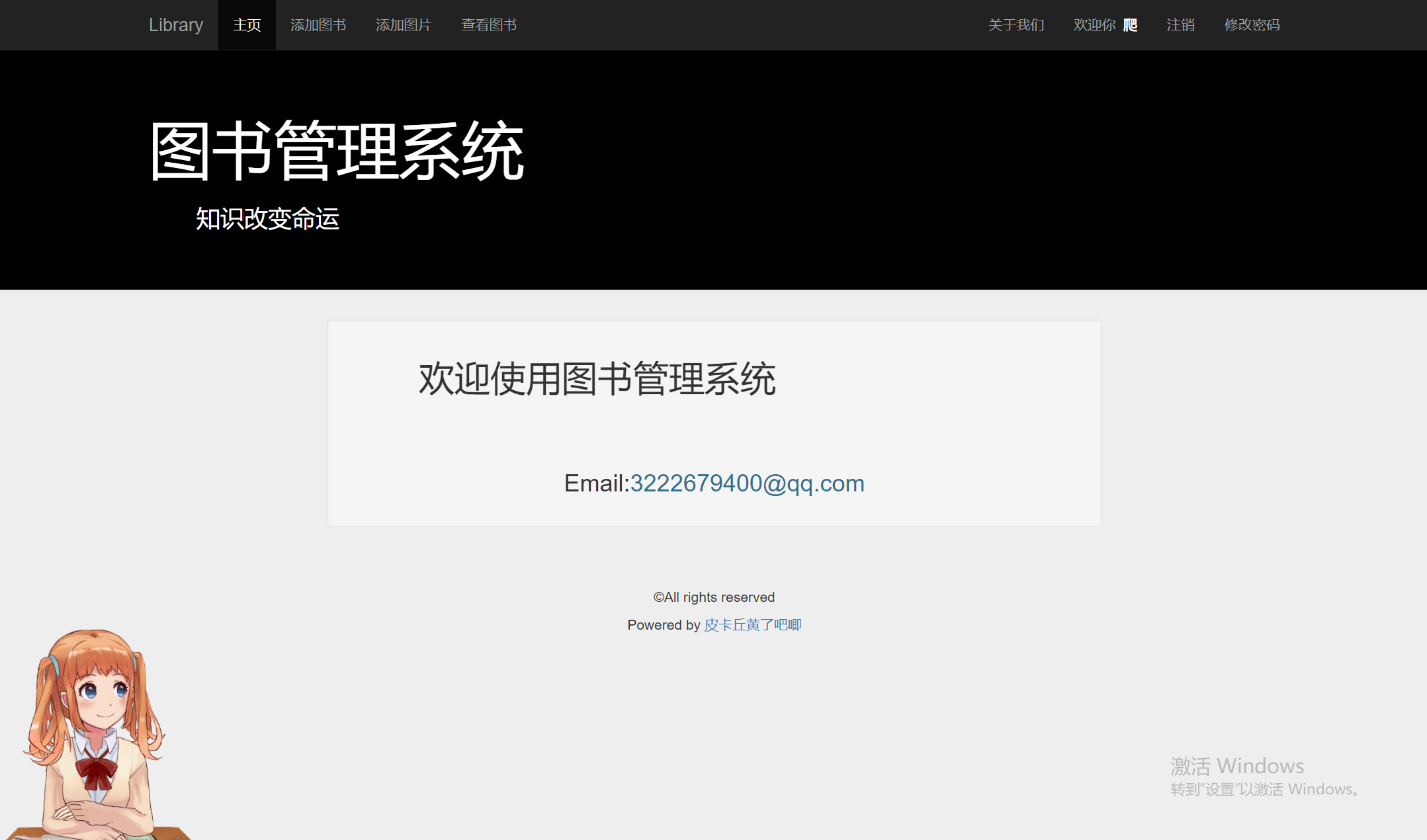1427x840 pixels.
Task: Open the 3222679400@qq.com email link
Action: pyautogui.click(x=747, y=483)
